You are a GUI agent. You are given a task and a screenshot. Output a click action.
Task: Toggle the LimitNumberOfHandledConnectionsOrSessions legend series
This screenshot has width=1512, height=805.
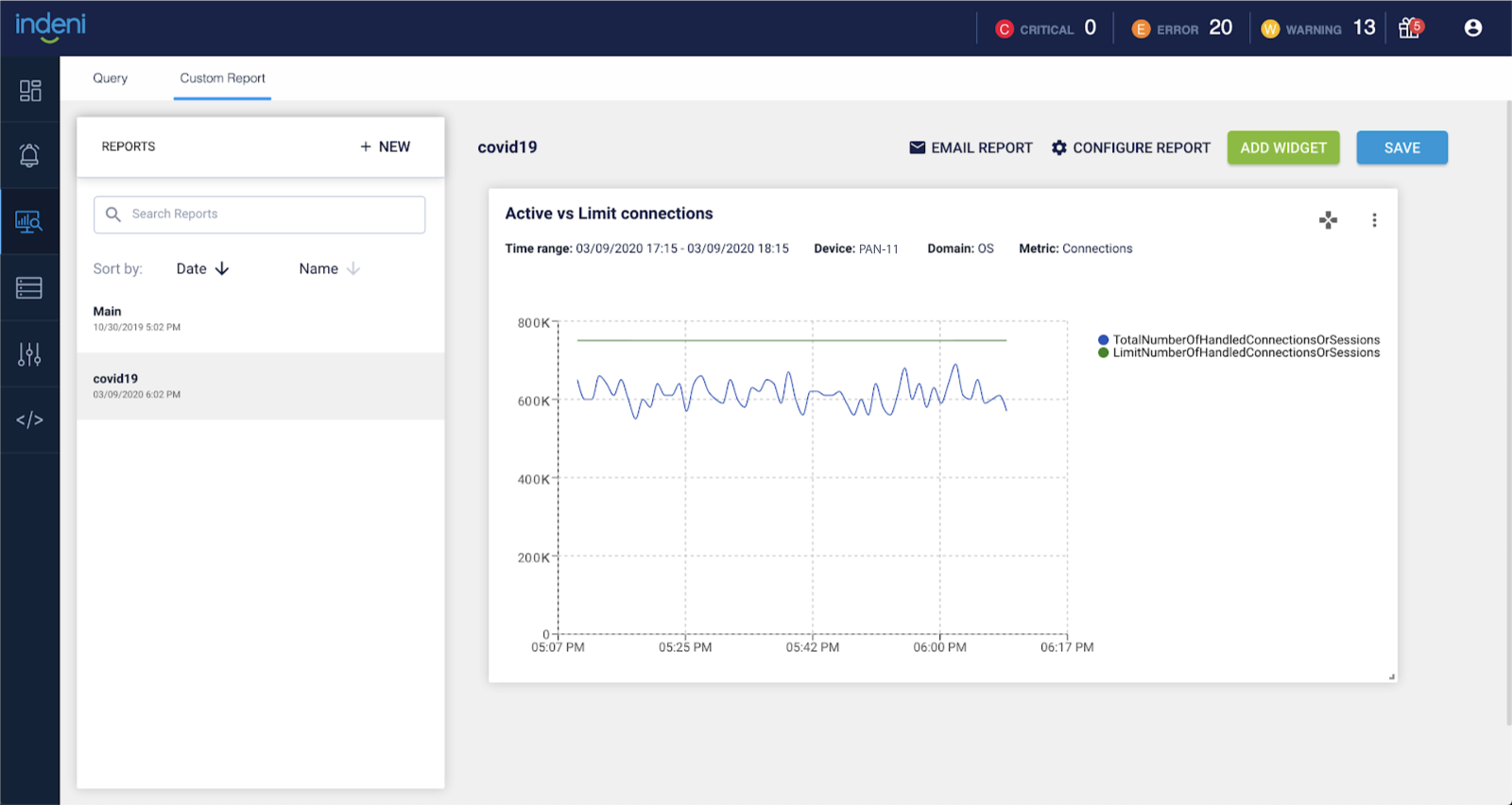[x=1246, y=353]
